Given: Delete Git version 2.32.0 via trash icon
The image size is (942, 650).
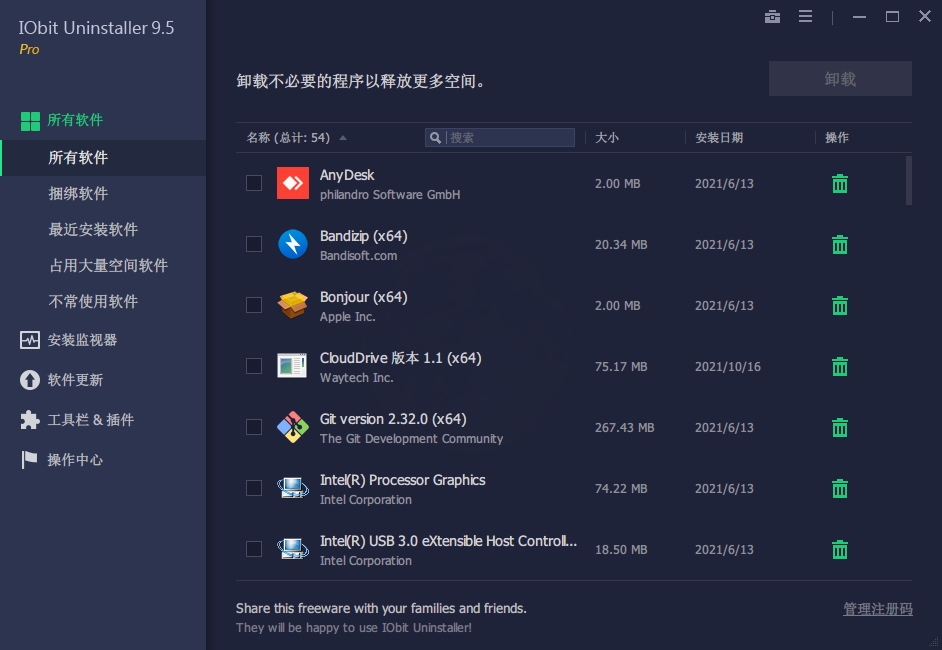Looking at the screenshot, I should pos(840,428).
